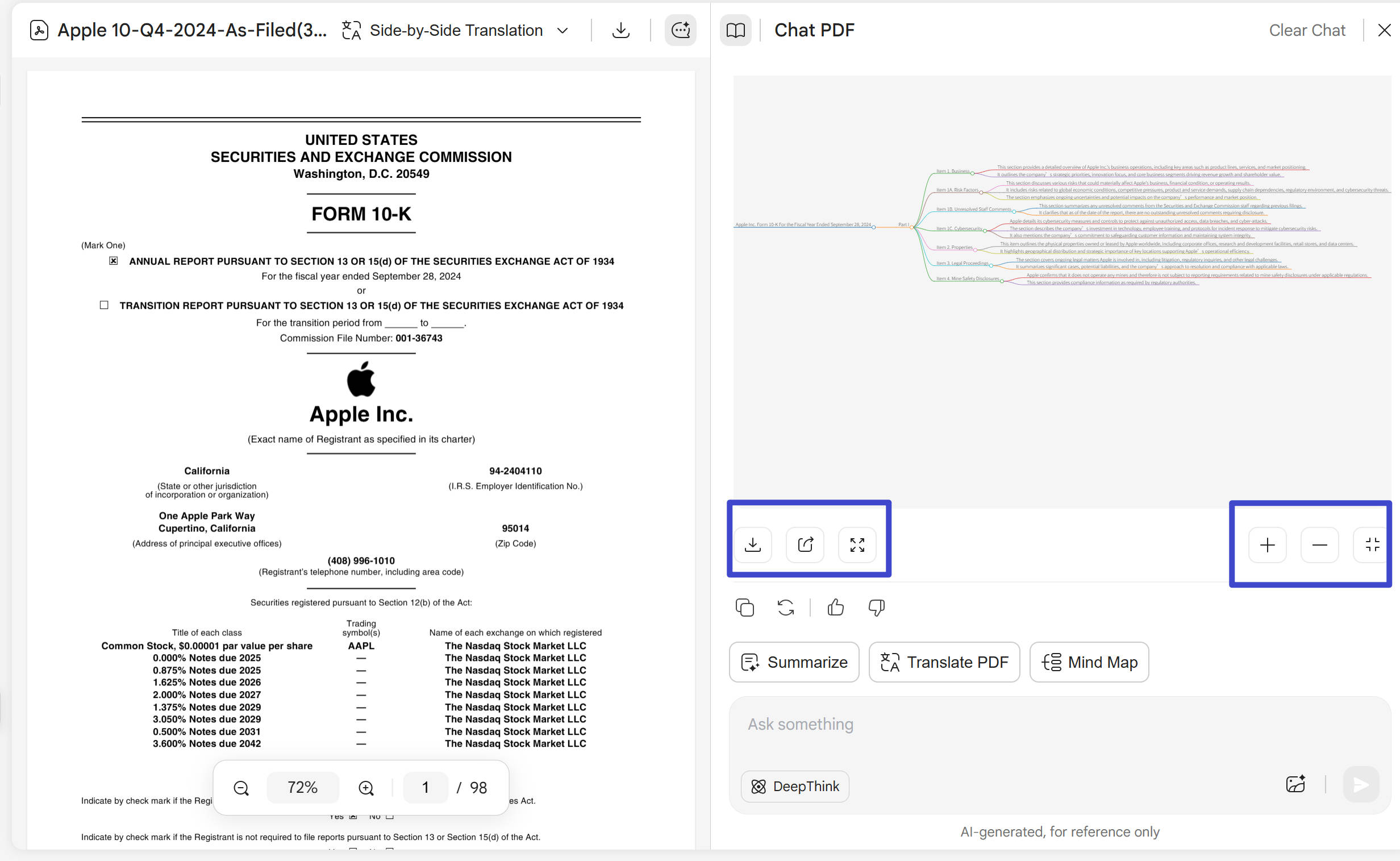Click the '3.600% Notes due 2042' row
1400x861 pixels.
tap(207, 744)
